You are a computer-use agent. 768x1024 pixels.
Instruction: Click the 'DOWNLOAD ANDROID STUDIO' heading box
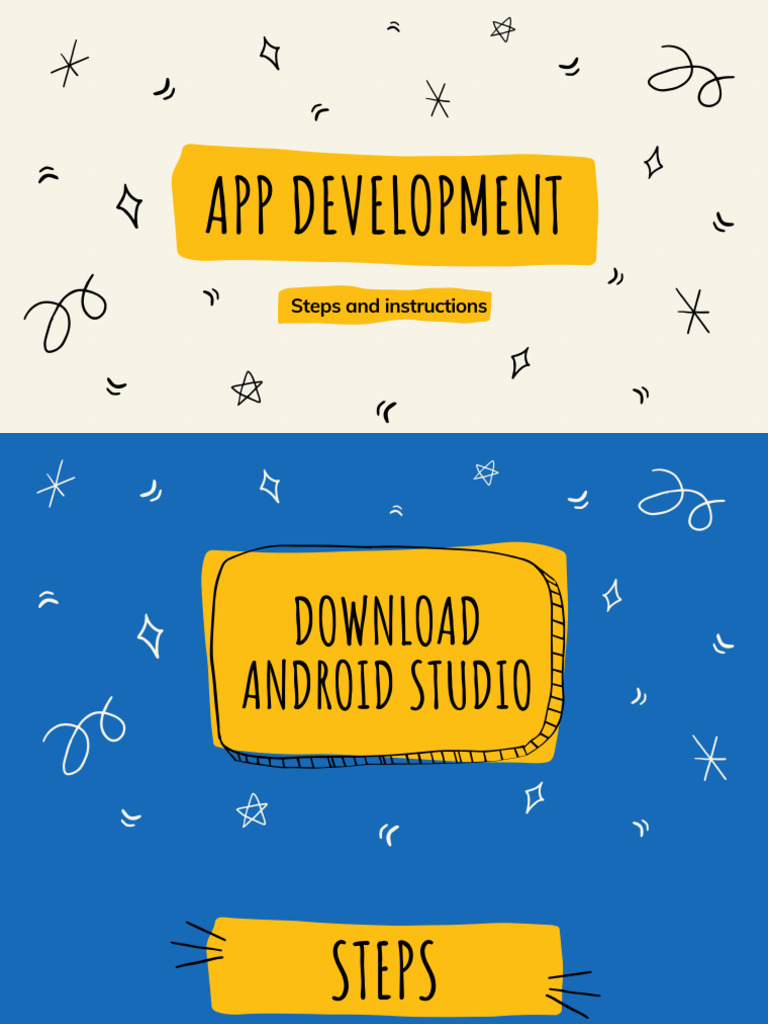point(385,656)
